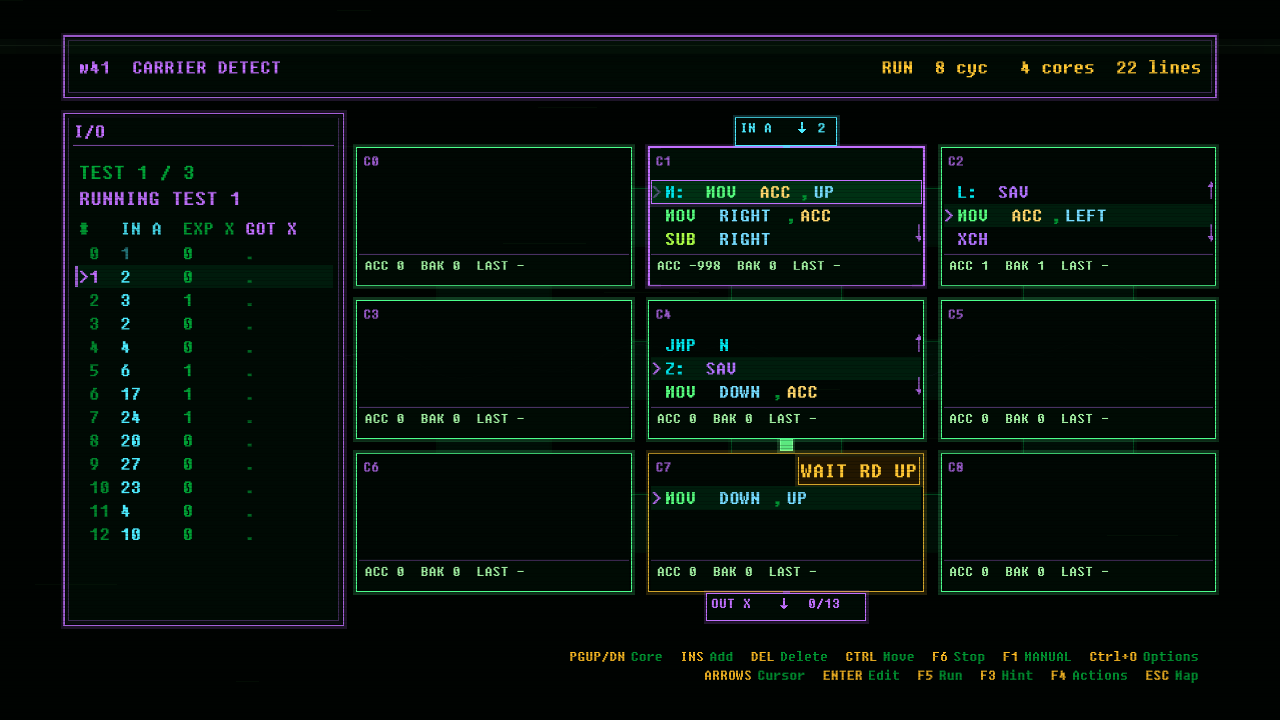
Task: Click the CTRL Move command
Action: tap(880, 657)
